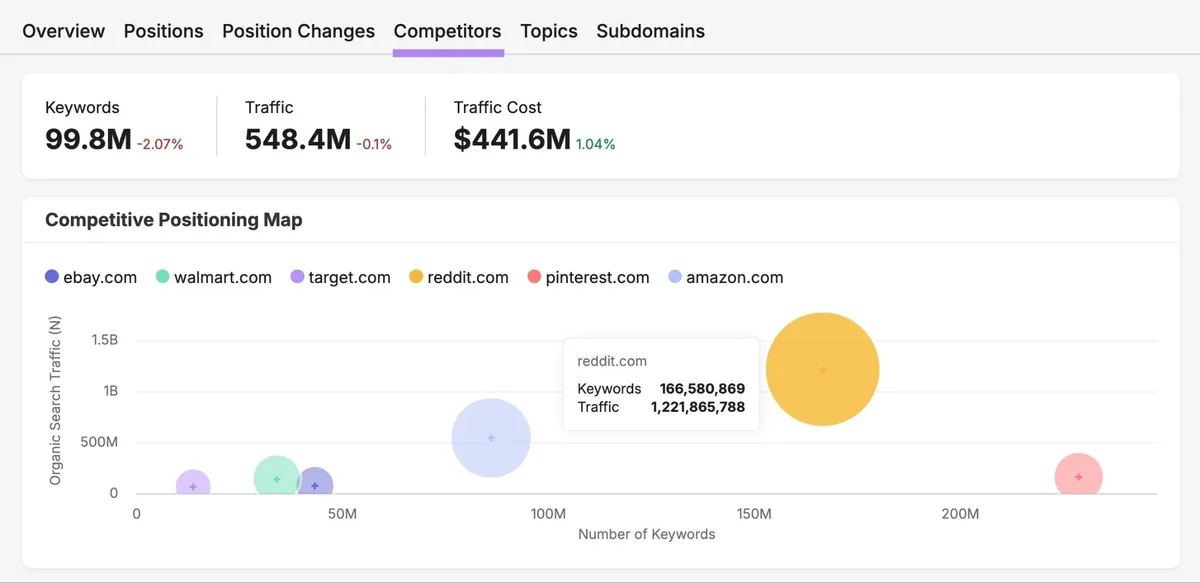Click tooltip traffic value 1,221,865,788
Screen dimensions: 1200x583
point(698,407)
